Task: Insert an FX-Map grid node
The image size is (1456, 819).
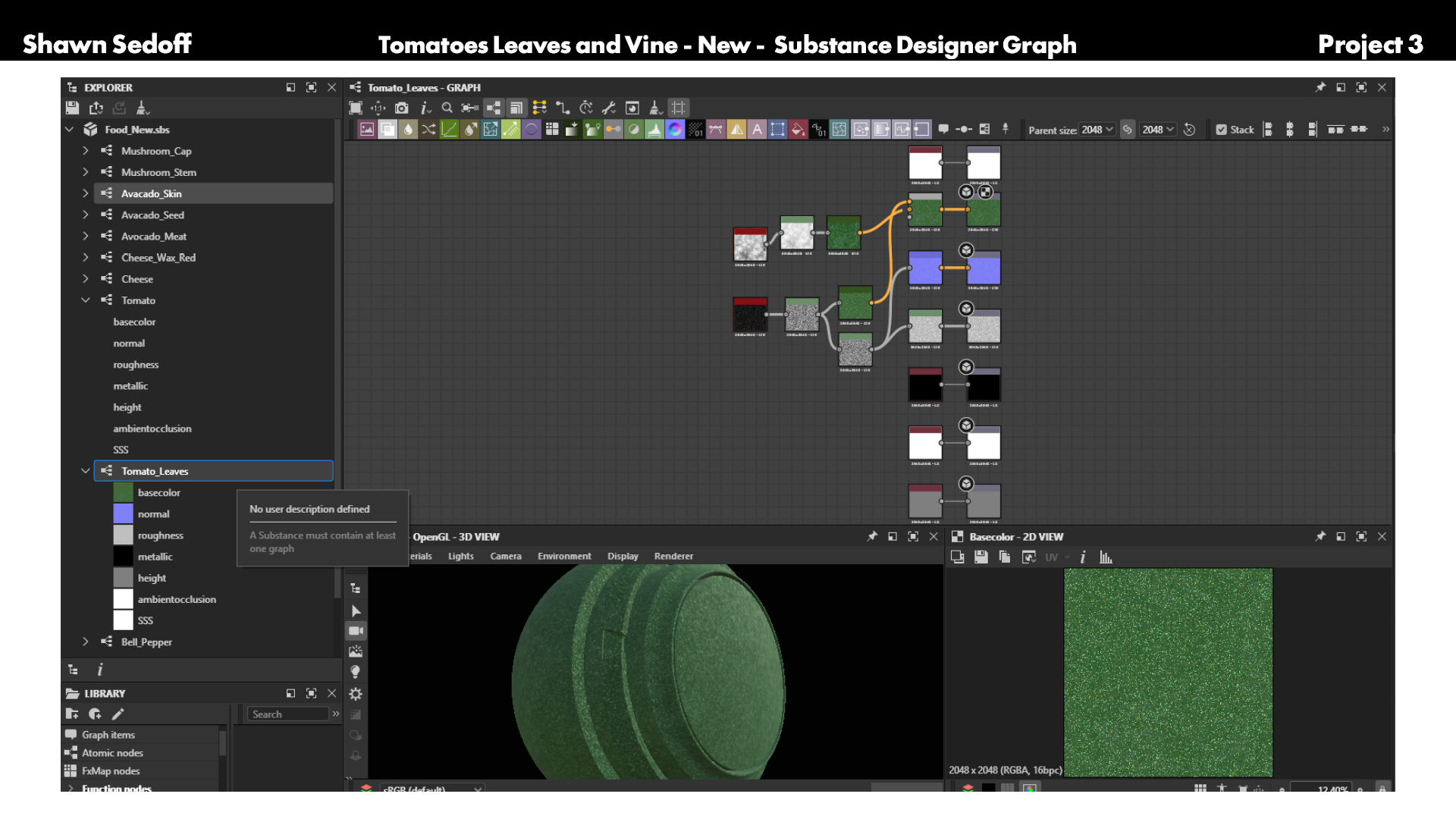Action: click(552, 130)
